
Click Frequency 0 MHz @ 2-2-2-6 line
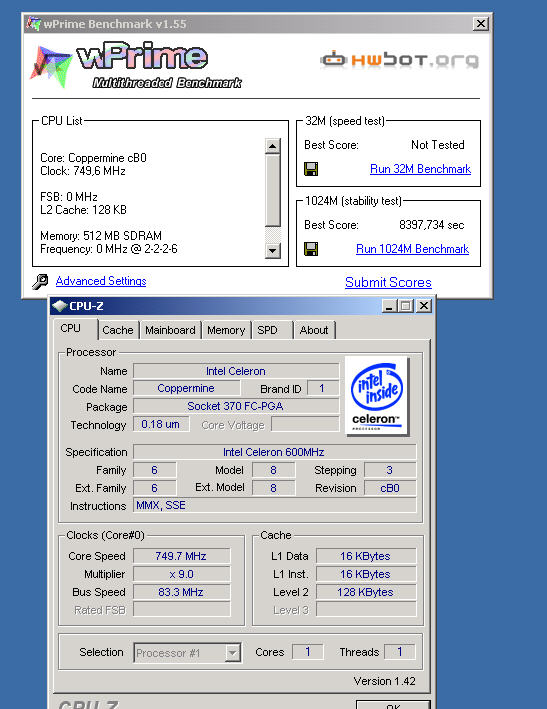(x=108, y=249)
